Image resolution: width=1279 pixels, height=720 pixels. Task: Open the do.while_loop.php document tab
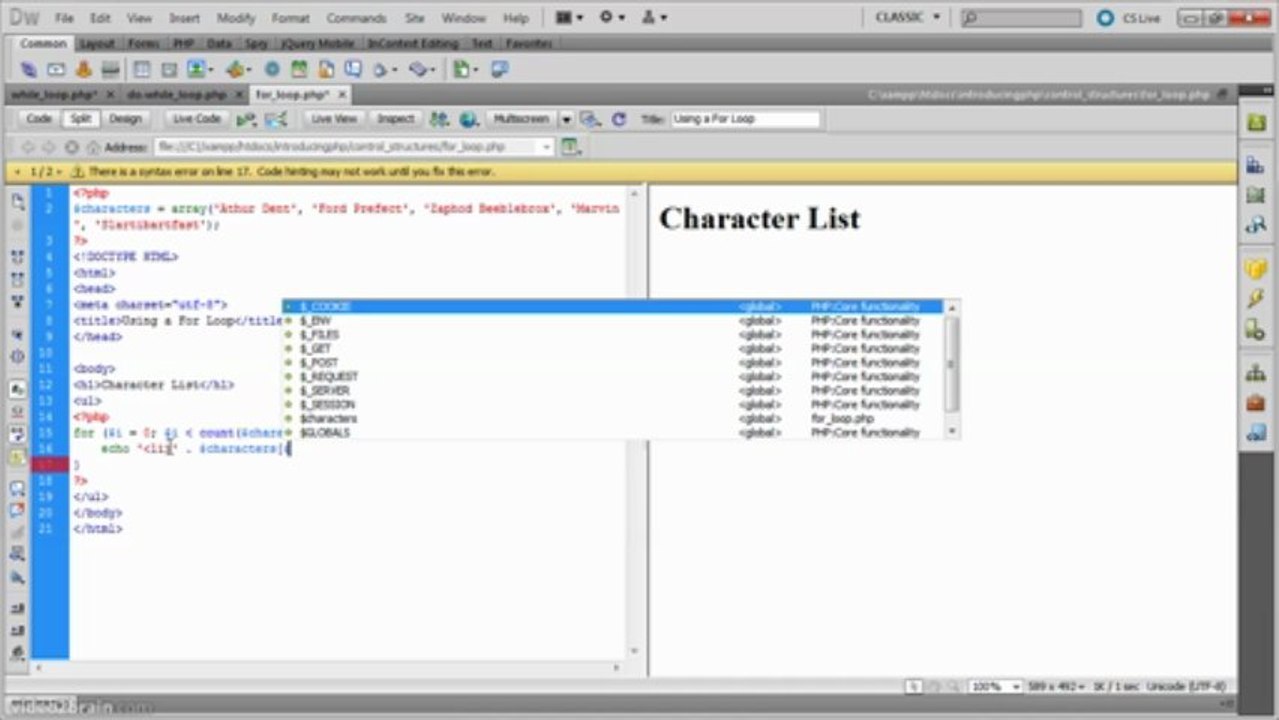click(x=177, y=94)
